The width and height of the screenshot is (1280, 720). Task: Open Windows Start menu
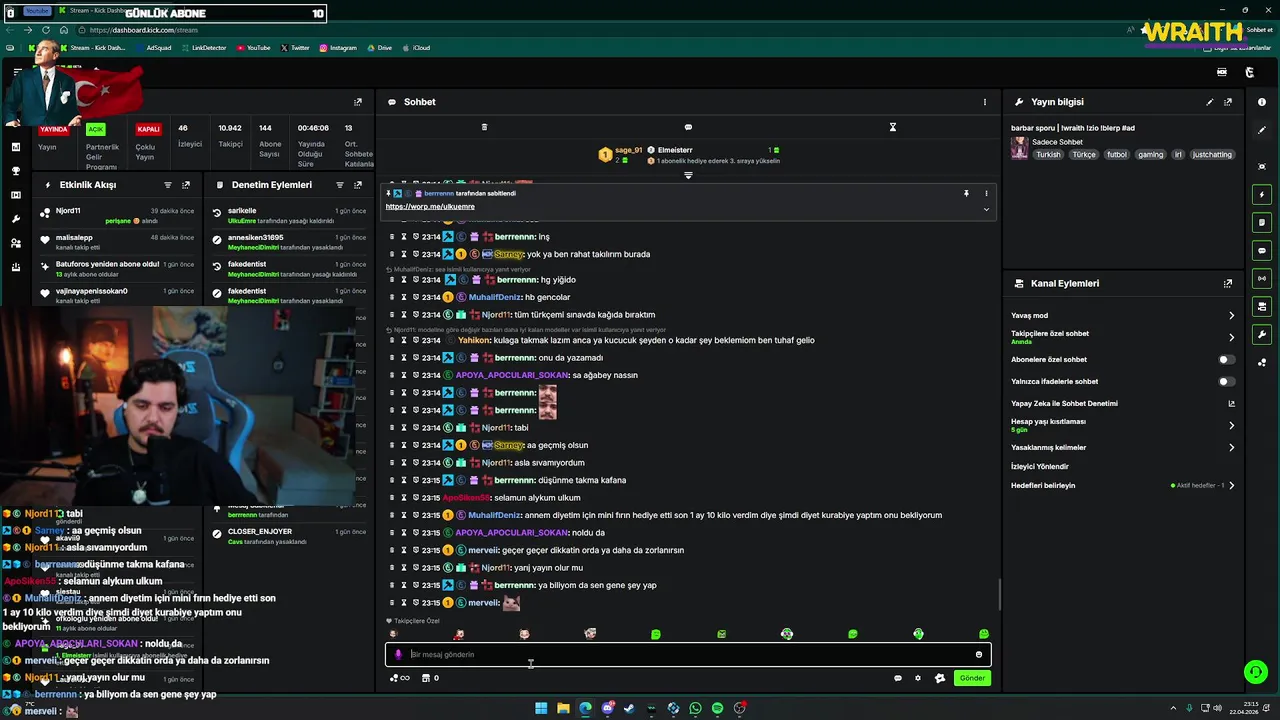point(541,708)
